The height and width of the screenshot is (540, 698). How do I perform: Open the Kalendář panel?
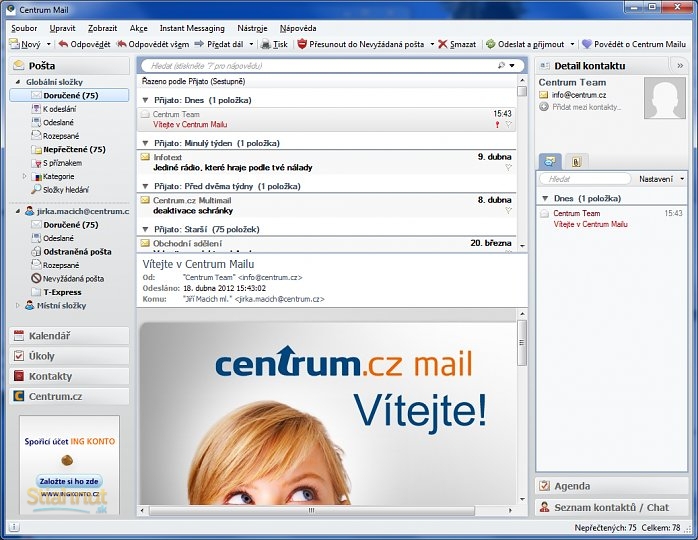coord(69,336)
